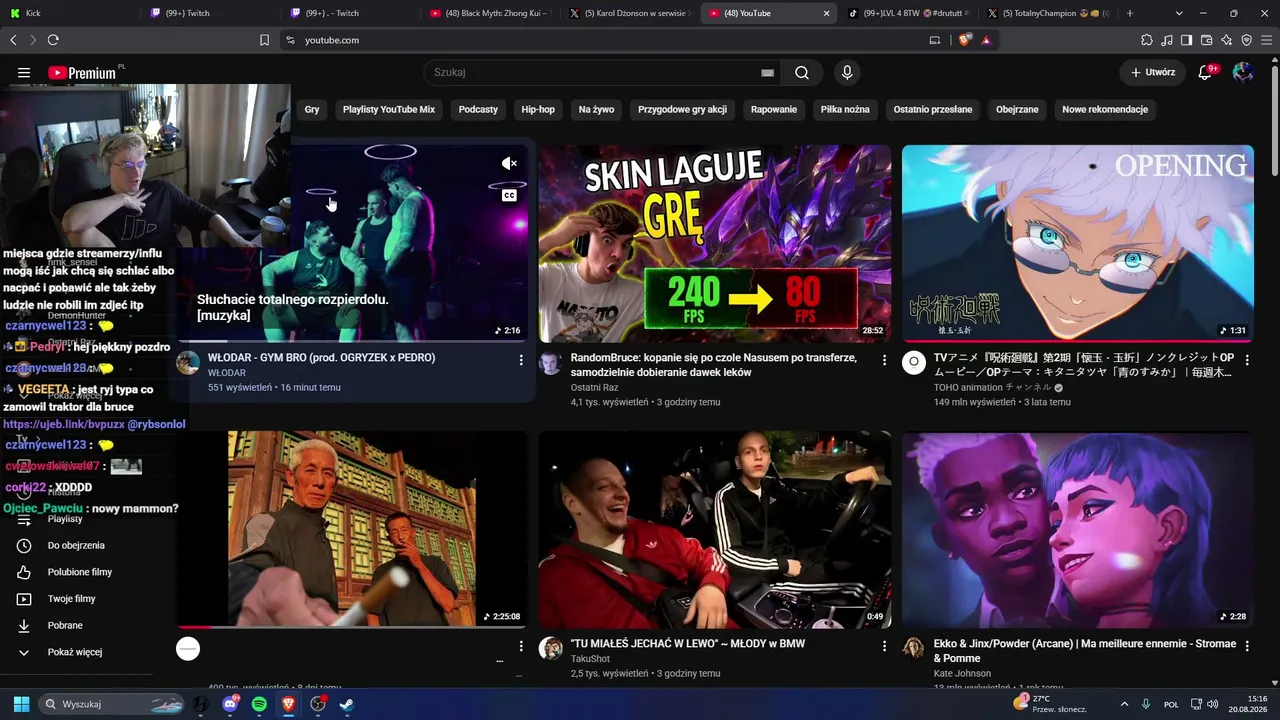Screen dimensions: 1280x720
Task: Open Spotify from the taskbar
Action: [259, 704]
